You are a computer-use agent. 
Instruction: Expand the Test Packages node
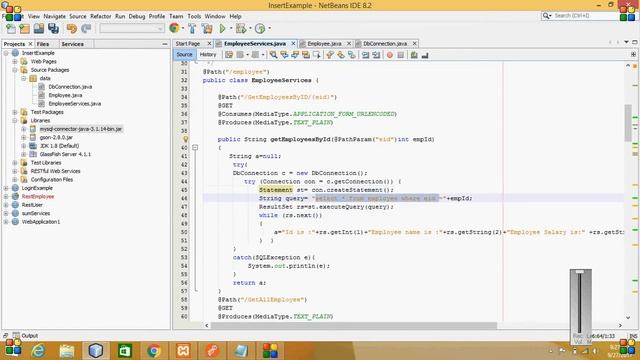coord(15,112)
